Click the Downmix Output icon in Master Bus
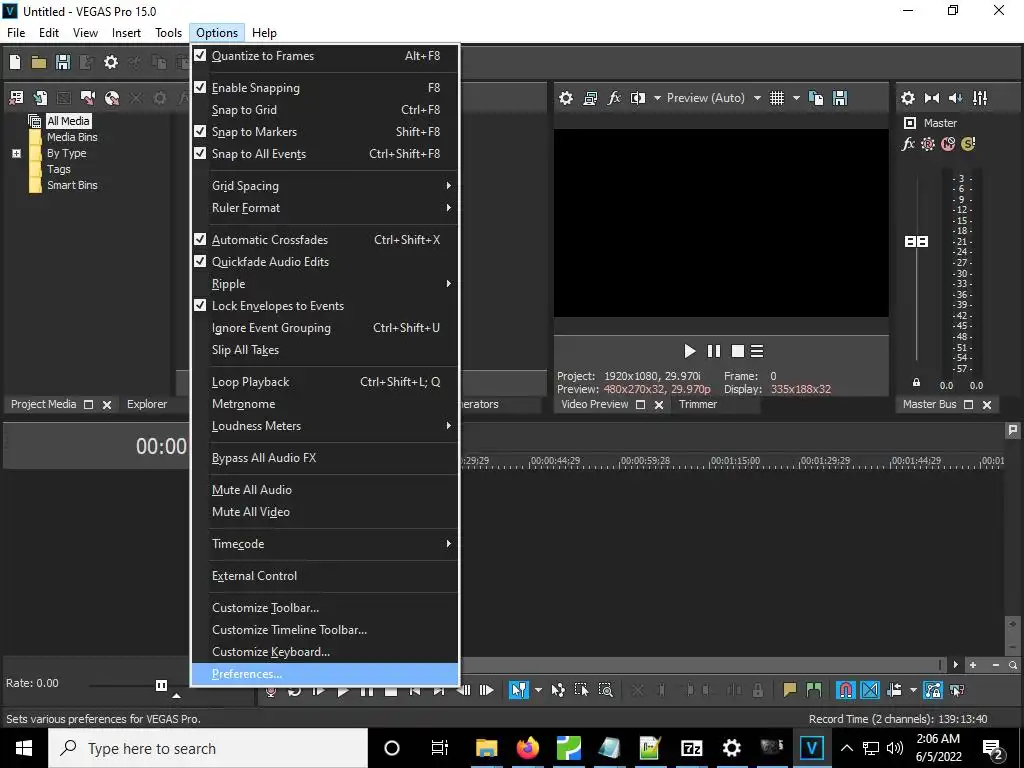Viewport: 1024px width, 768px height. [x=932, y=98]
